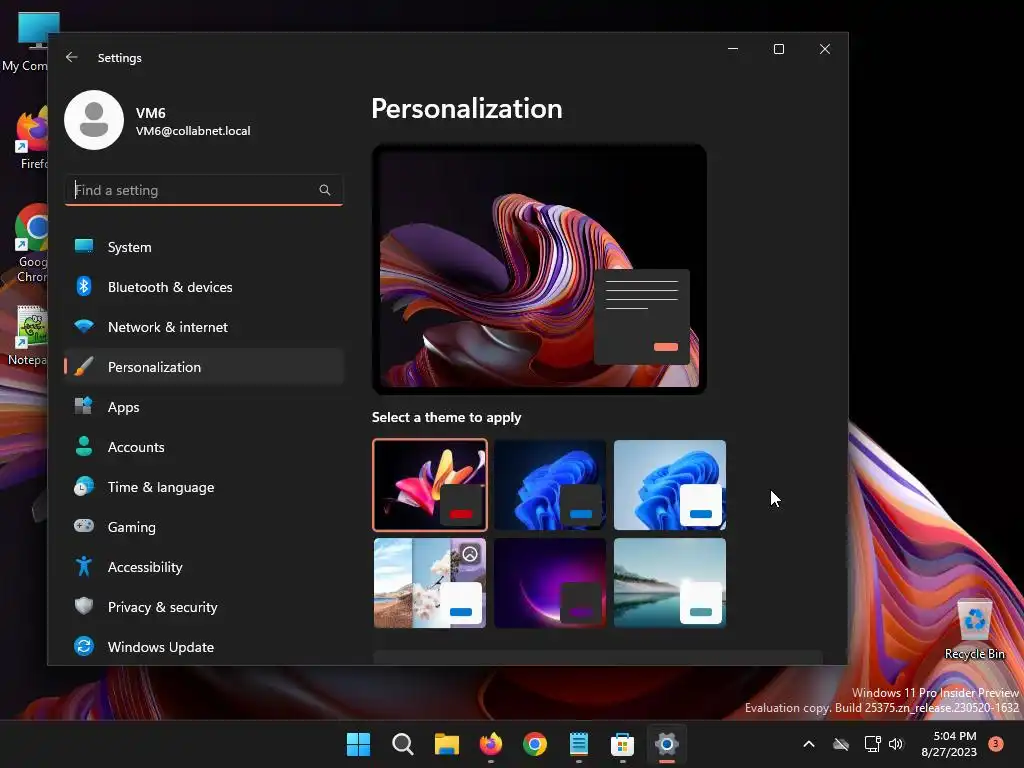Click the magnifier icon in Find a setting
This screenshot has height=768, width=1024.
click(x=325, y=190)
